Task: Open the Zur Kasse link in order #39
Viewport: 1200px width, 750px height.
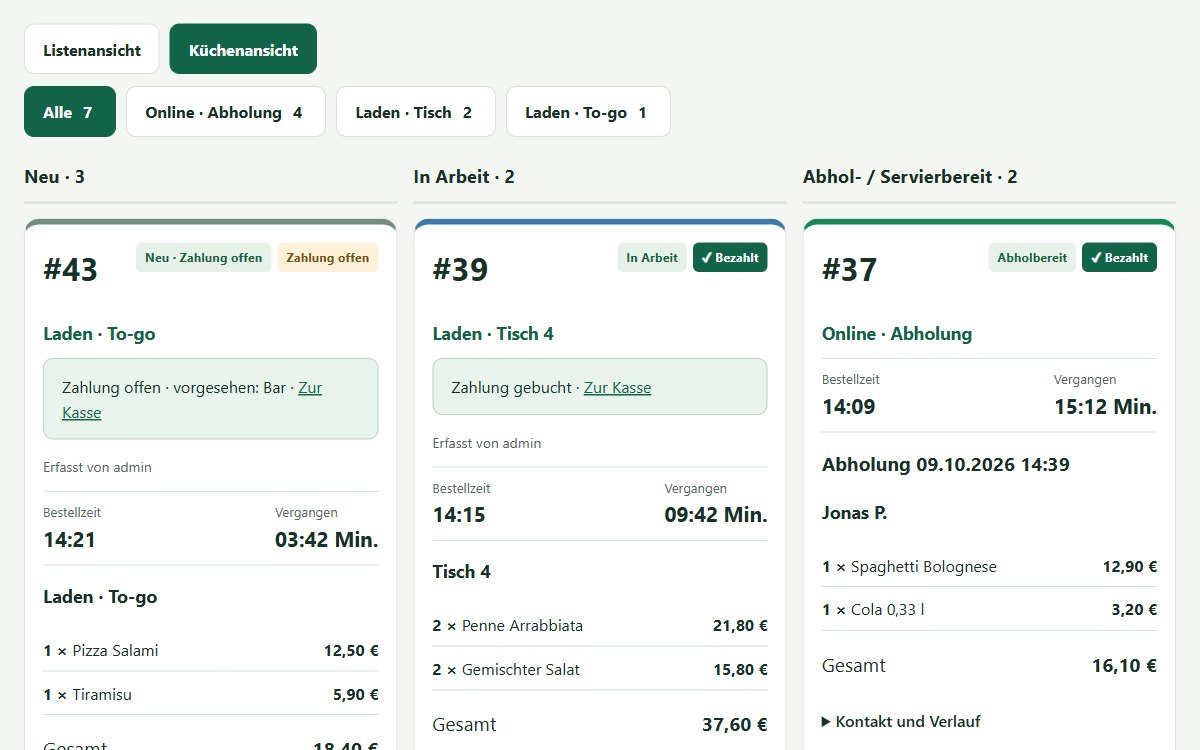Action: [617, 387]
